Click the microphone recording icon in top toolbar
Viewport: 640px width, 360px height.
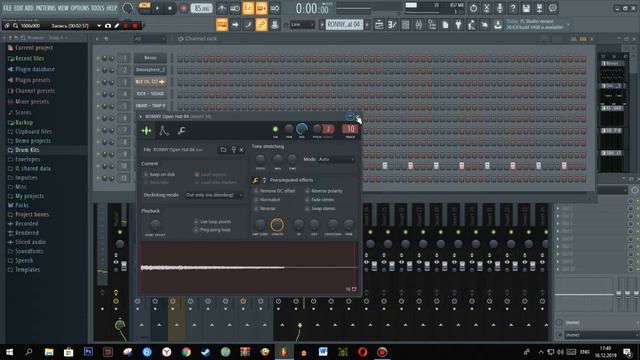500,8
